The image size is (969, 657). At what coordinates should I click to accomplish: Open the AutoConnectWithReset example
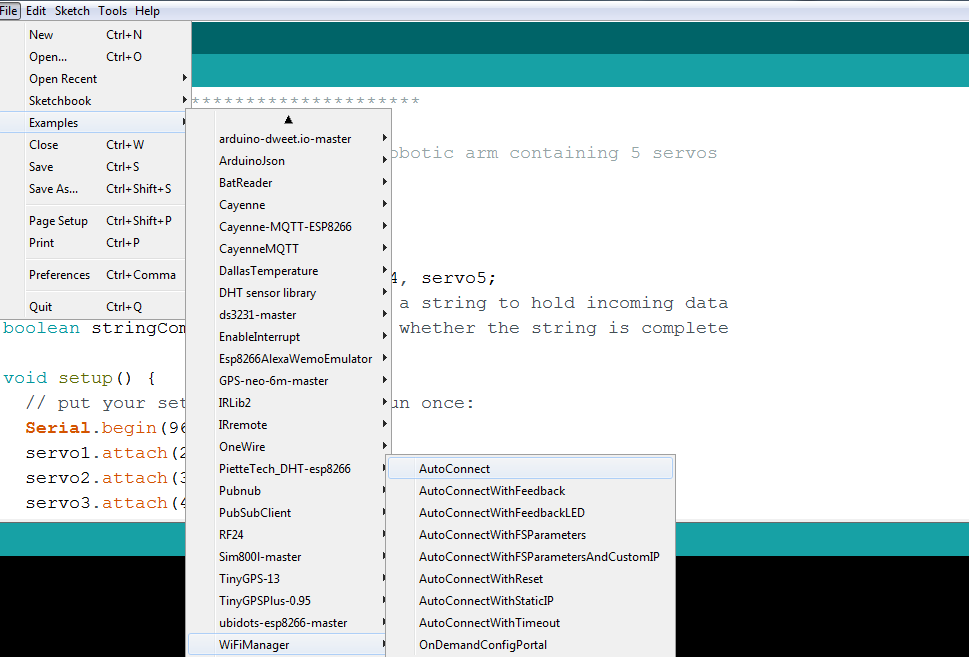click(530, 579)
